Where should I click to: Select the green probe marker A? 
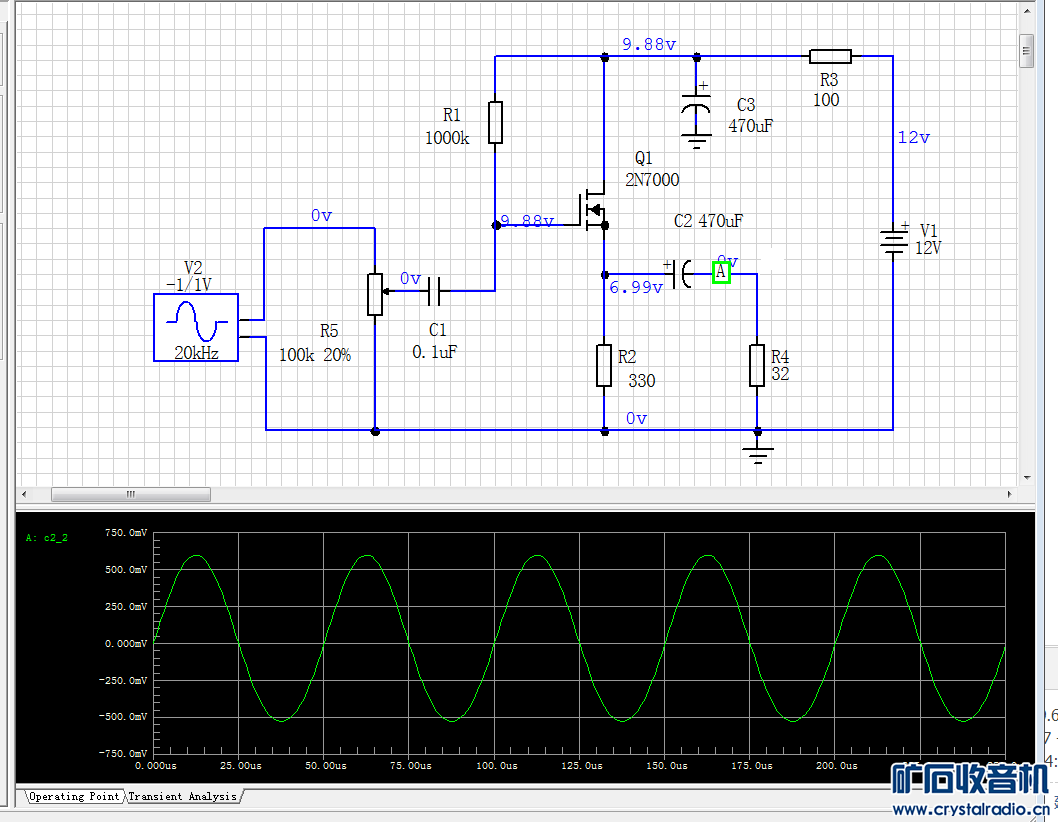pyautogui.click(x=721, y=272)
